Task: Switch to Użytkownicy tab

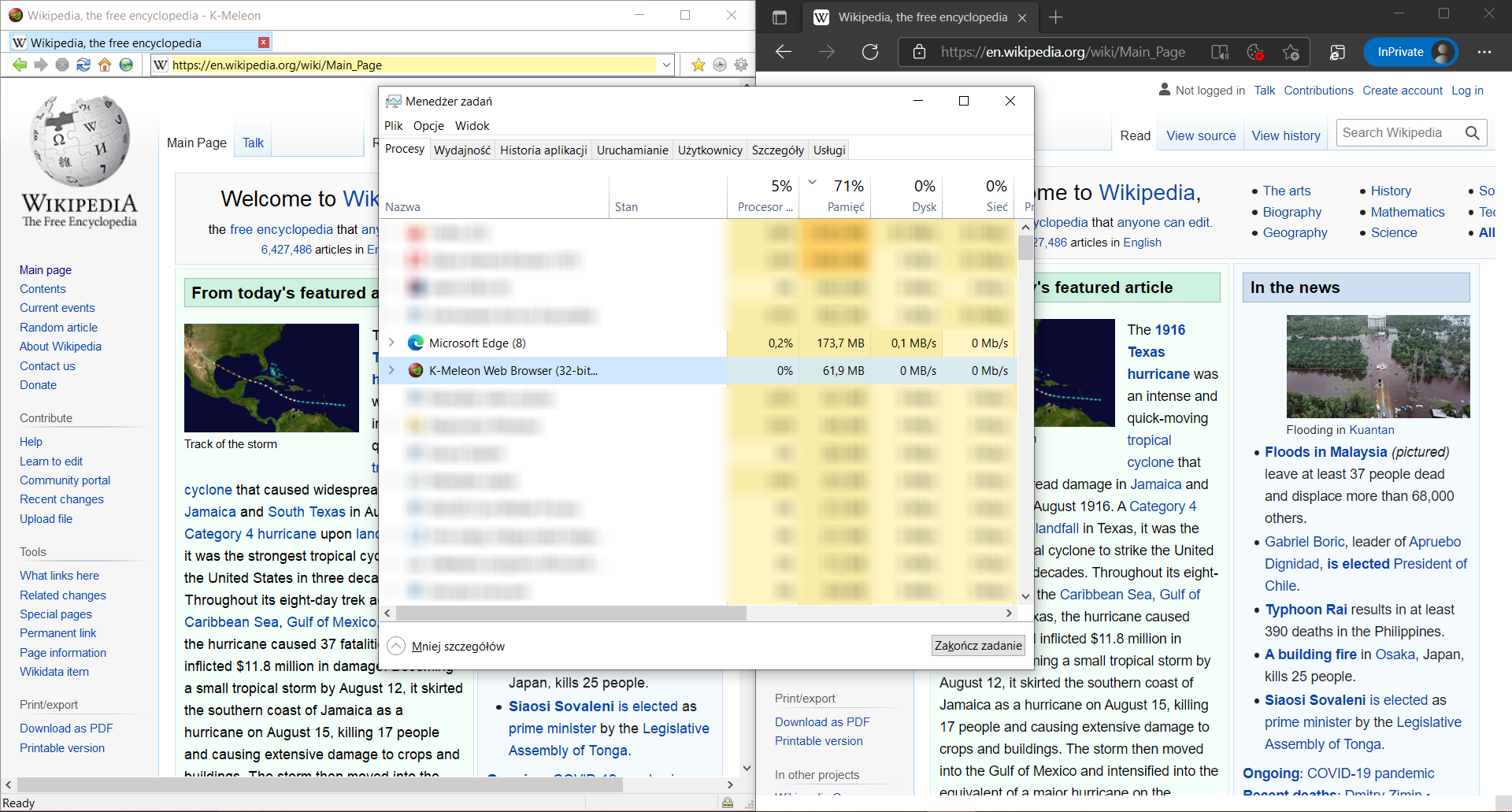Action: point(710,150)
